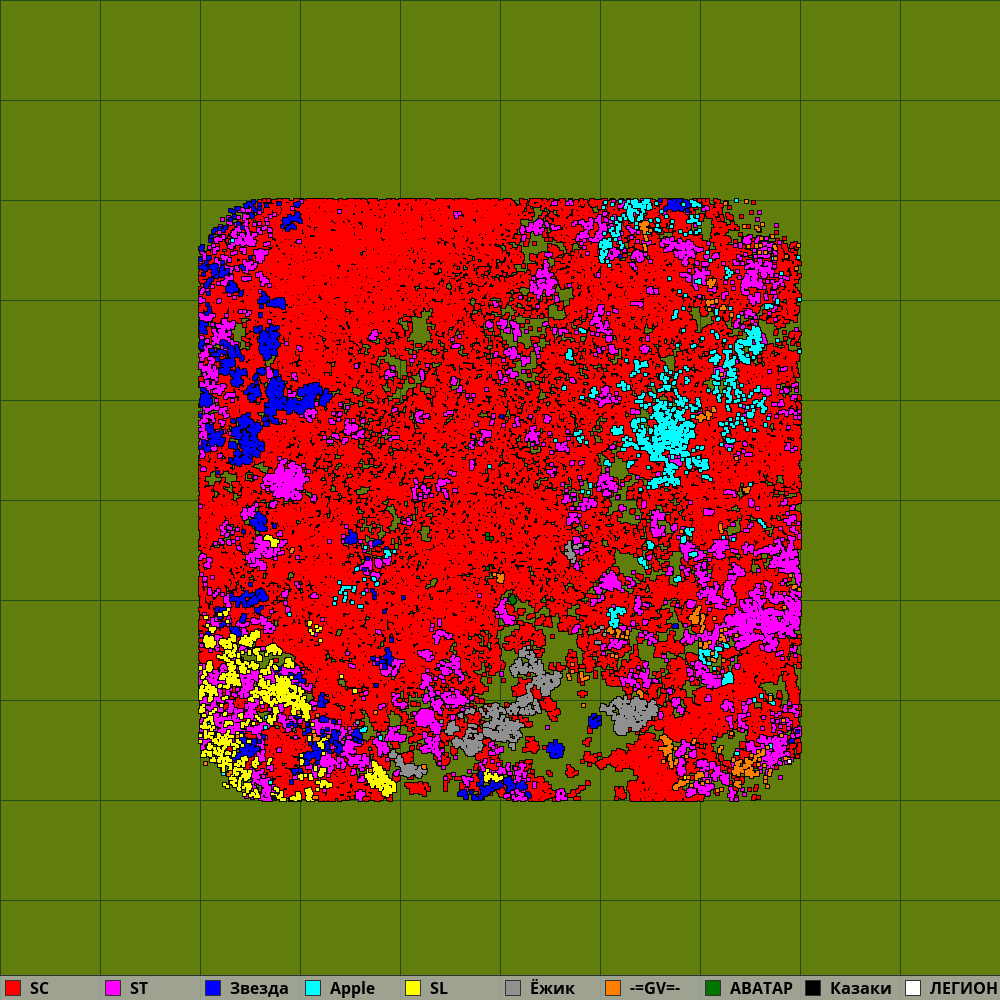Viewport: 1000px width, 1000px height.
Task: Select the -=GV=- legend label
Action: tap(654, 989)
